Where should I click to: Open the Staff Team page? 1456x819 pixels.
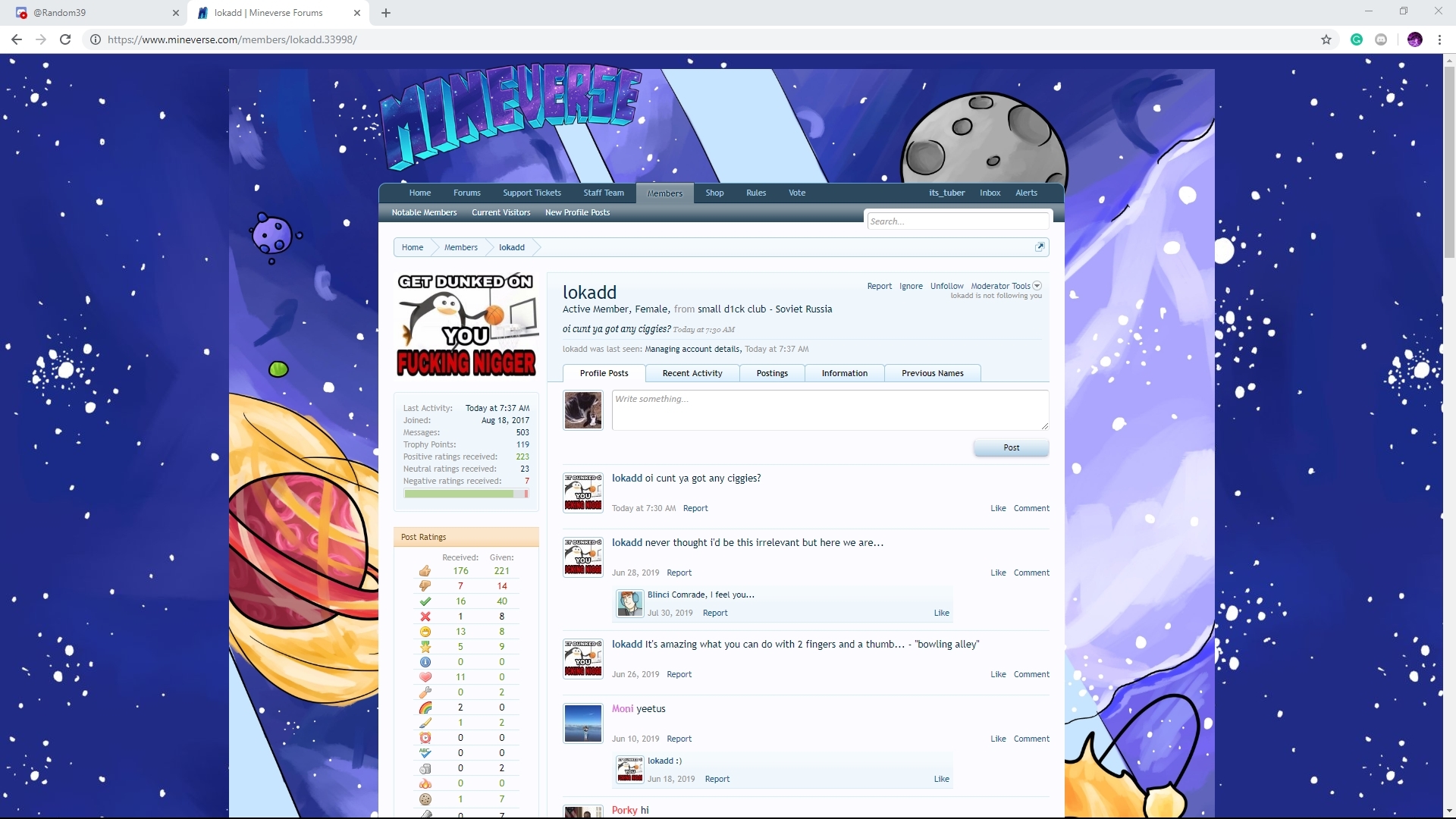click(604, 193)
